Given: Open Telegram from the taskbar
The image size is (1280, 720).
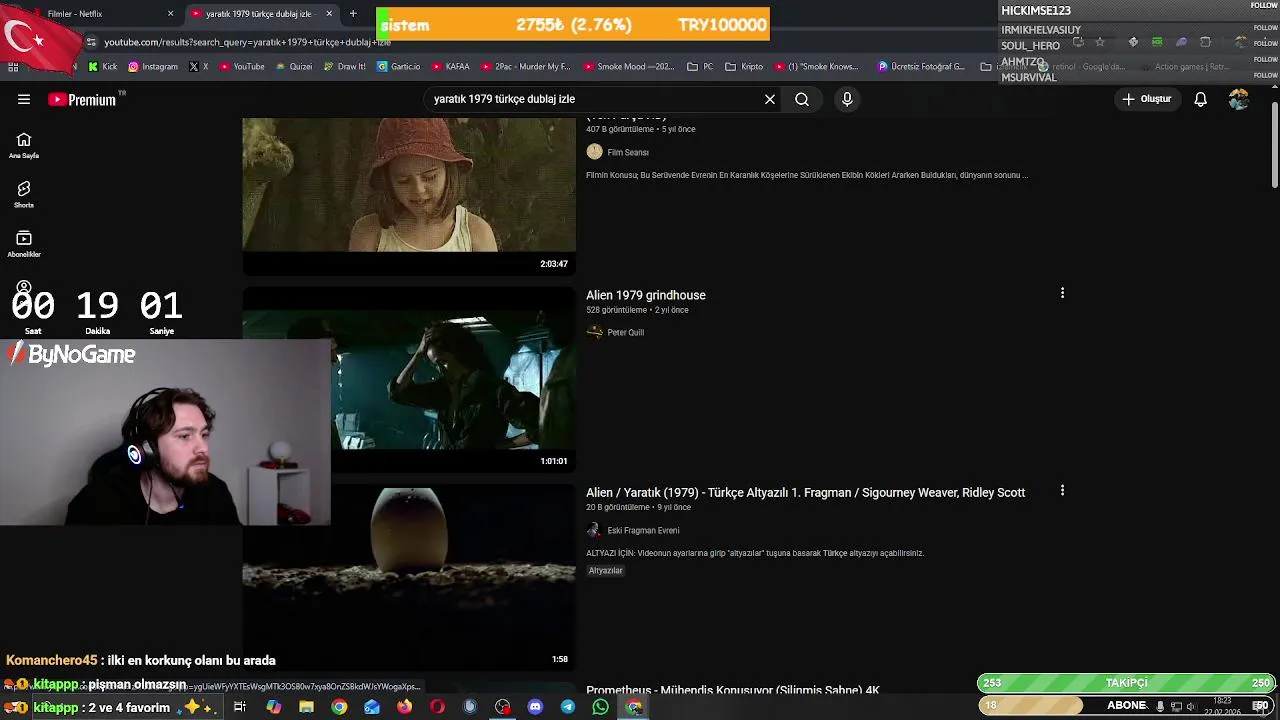Looking at the screenshot, I should point(568,707).
